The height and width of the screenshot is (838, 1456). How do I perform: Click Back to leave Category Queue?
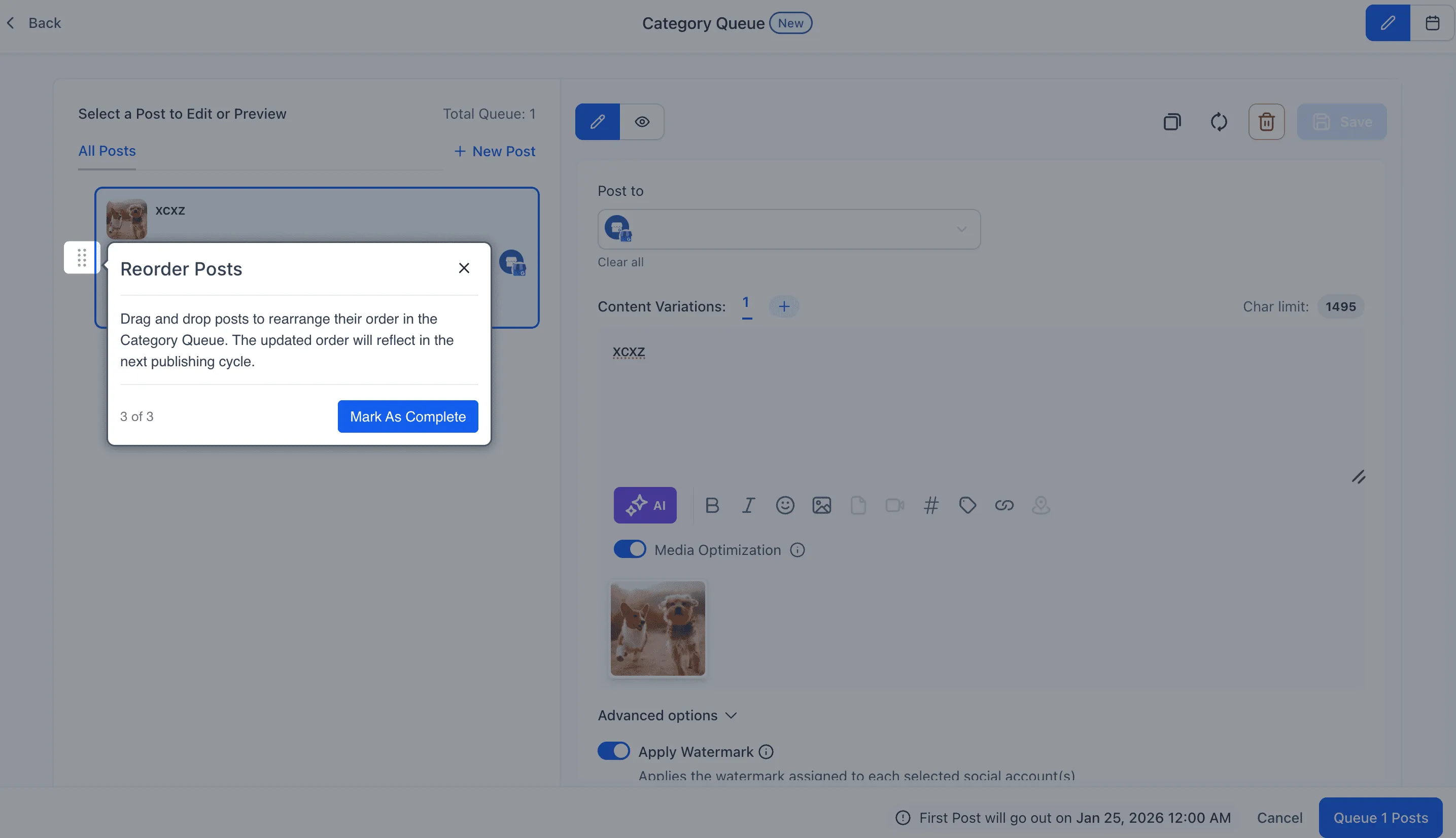34,22
